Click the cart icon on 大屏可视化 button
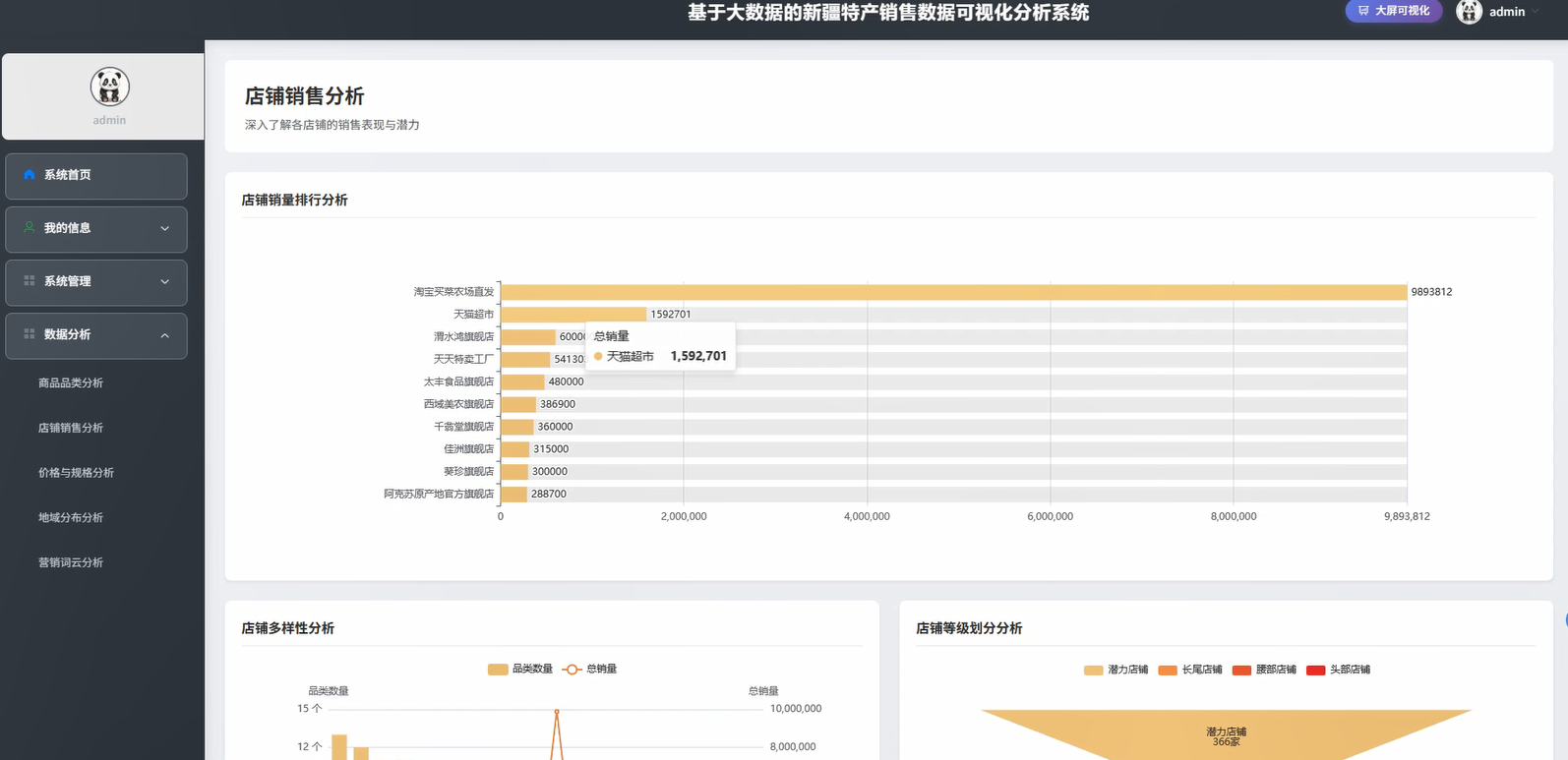This screenshot has height=760, width=1568. (1363, 11)
